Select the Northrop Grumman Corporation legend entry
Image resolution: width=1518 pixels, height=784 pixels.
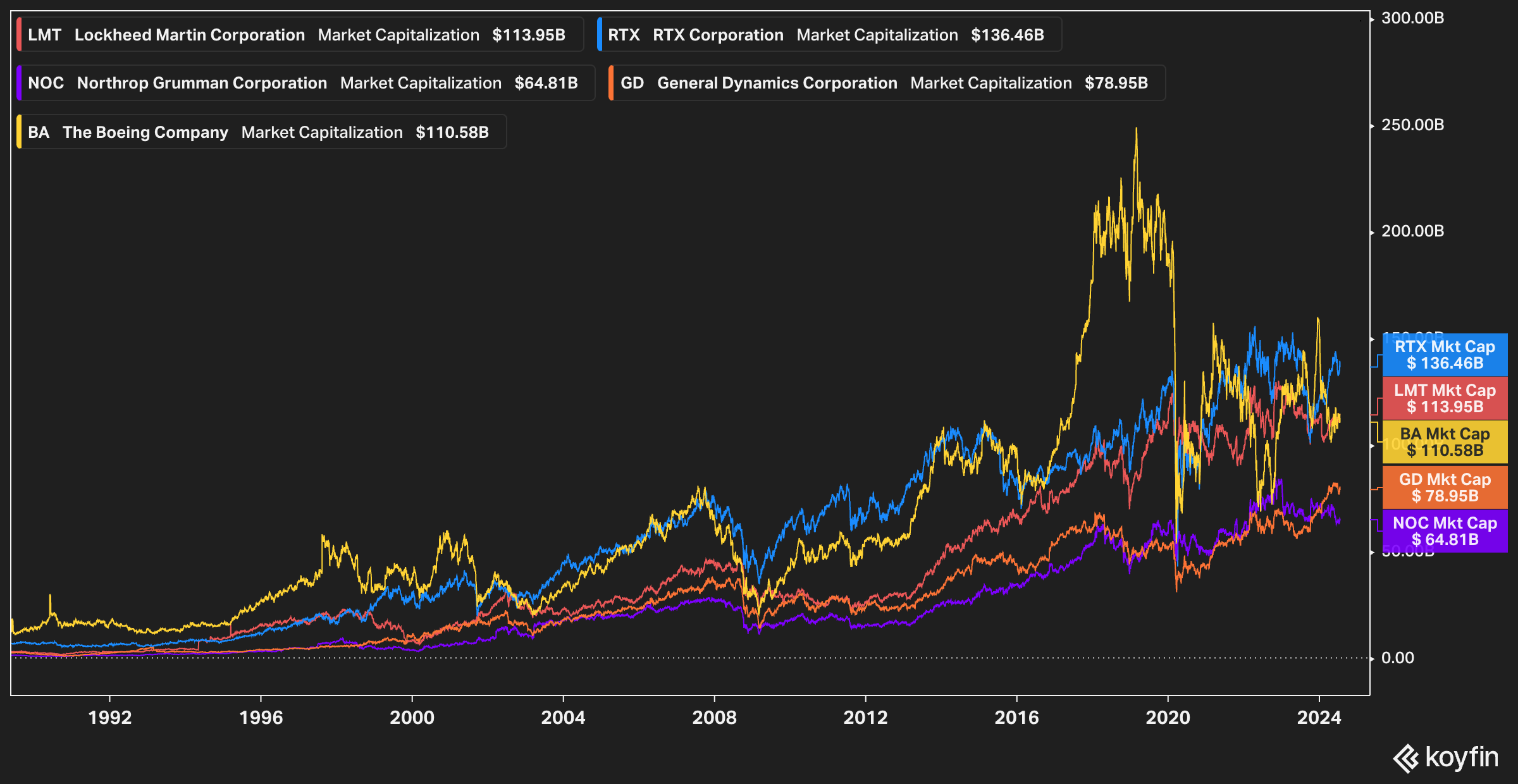(x=202, y=83)
